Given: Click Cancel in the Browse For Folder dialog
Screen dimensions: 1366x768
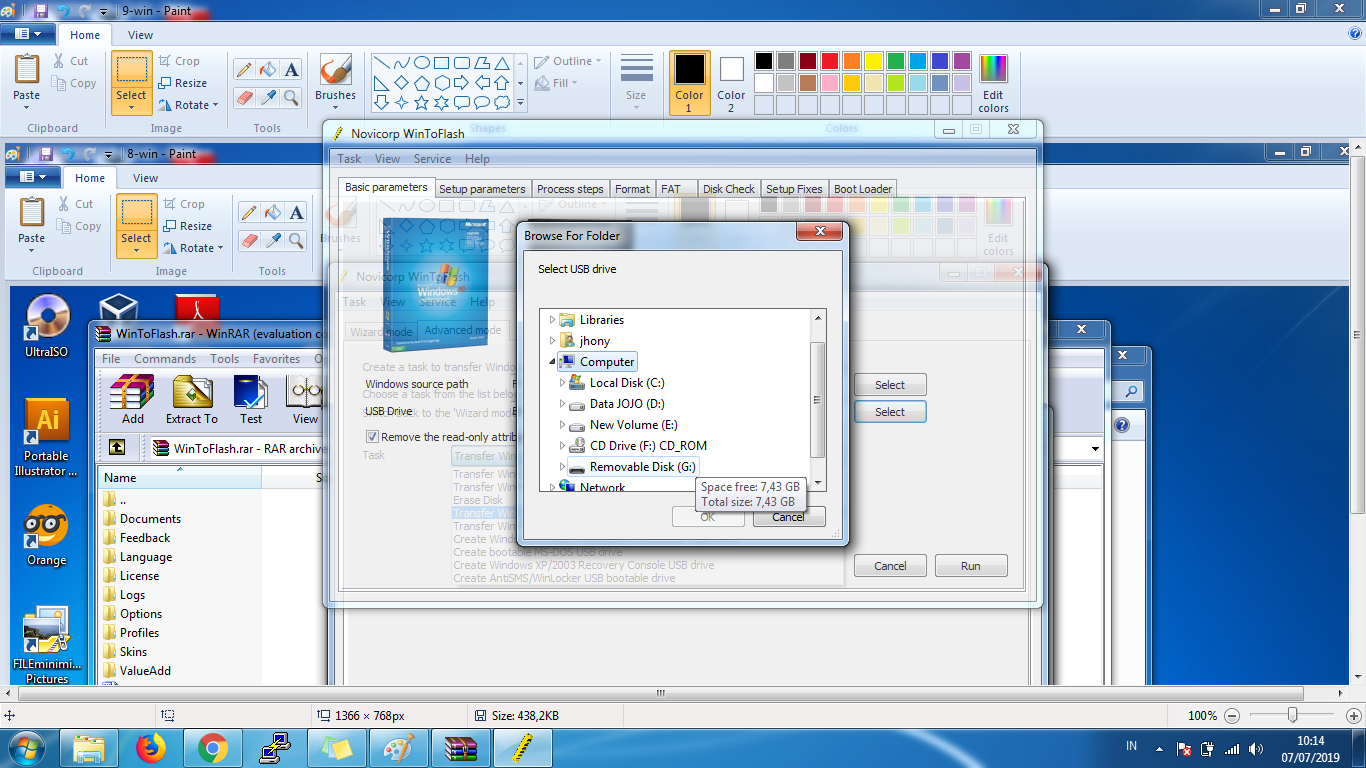Looking at the screenshot, I should pos(788,517).
